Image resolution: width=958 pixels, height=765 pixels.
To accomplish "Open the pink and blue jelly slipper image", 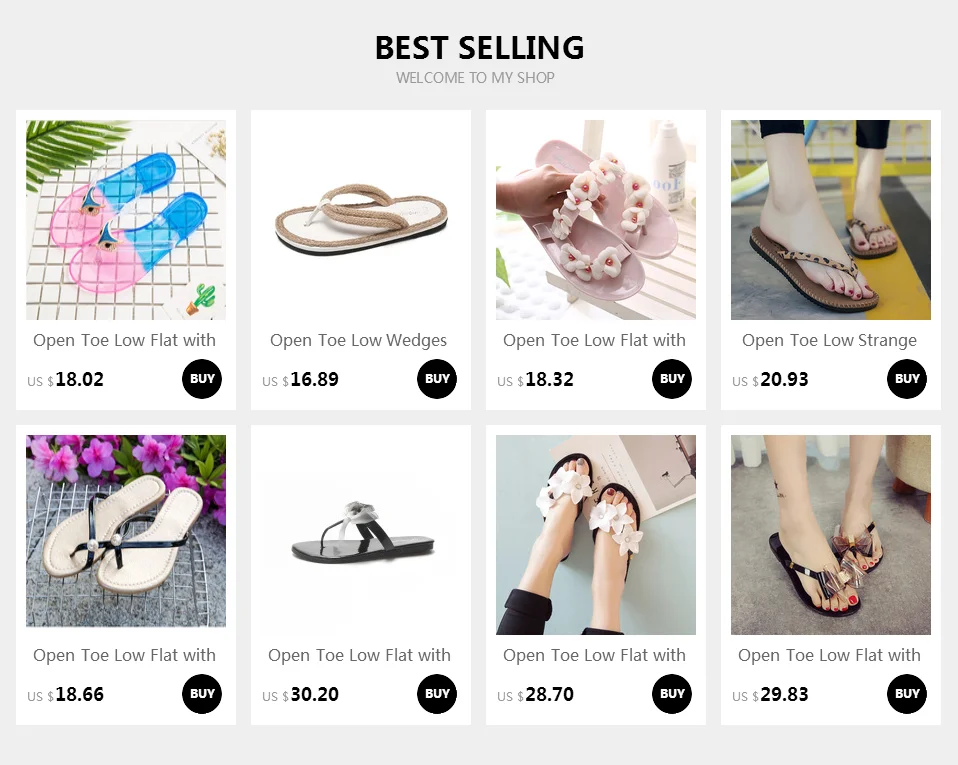I will click(x=126, y=220).
